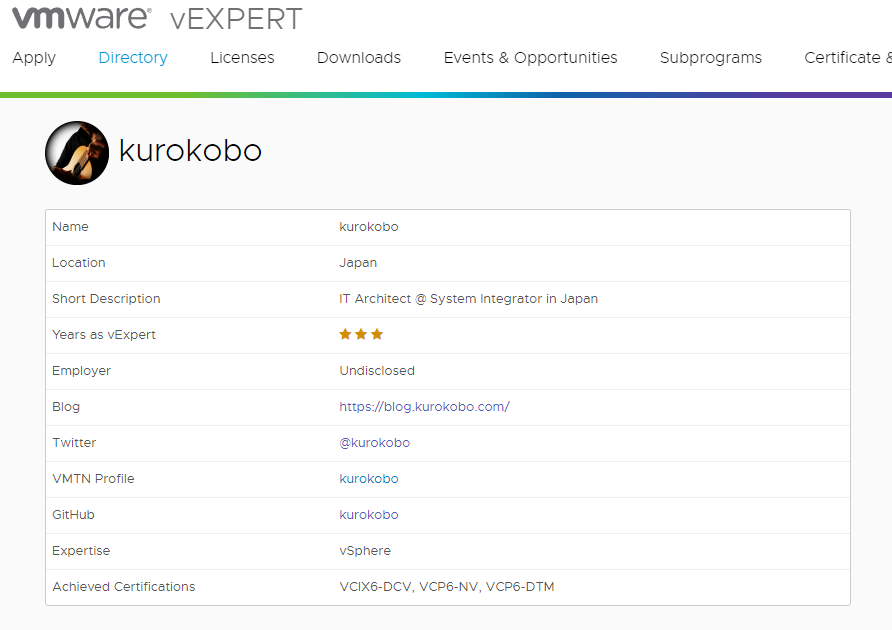Click the Name value kurokobo
892x630 pixels.
[369, 227]
